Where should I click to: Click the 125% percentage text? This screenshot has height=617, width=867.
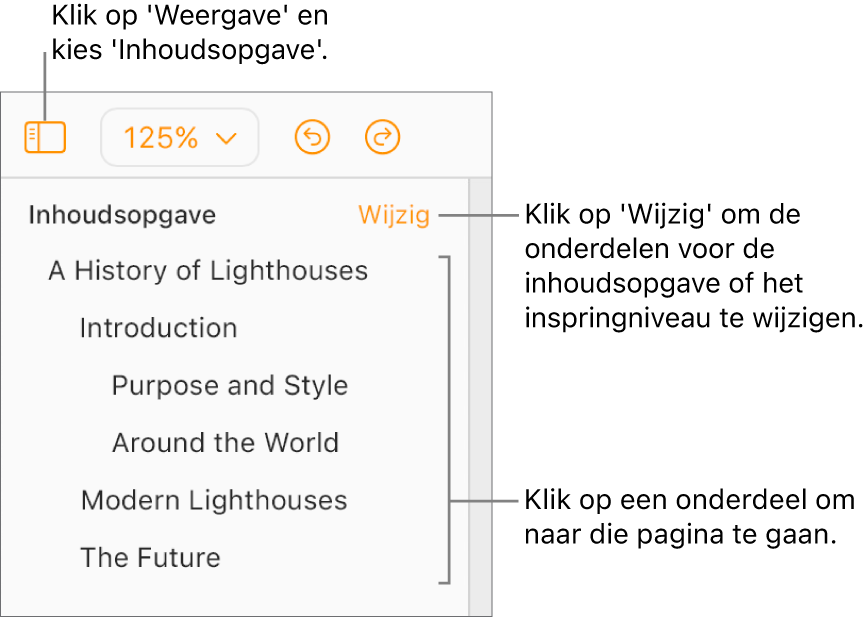click(160, 138)
